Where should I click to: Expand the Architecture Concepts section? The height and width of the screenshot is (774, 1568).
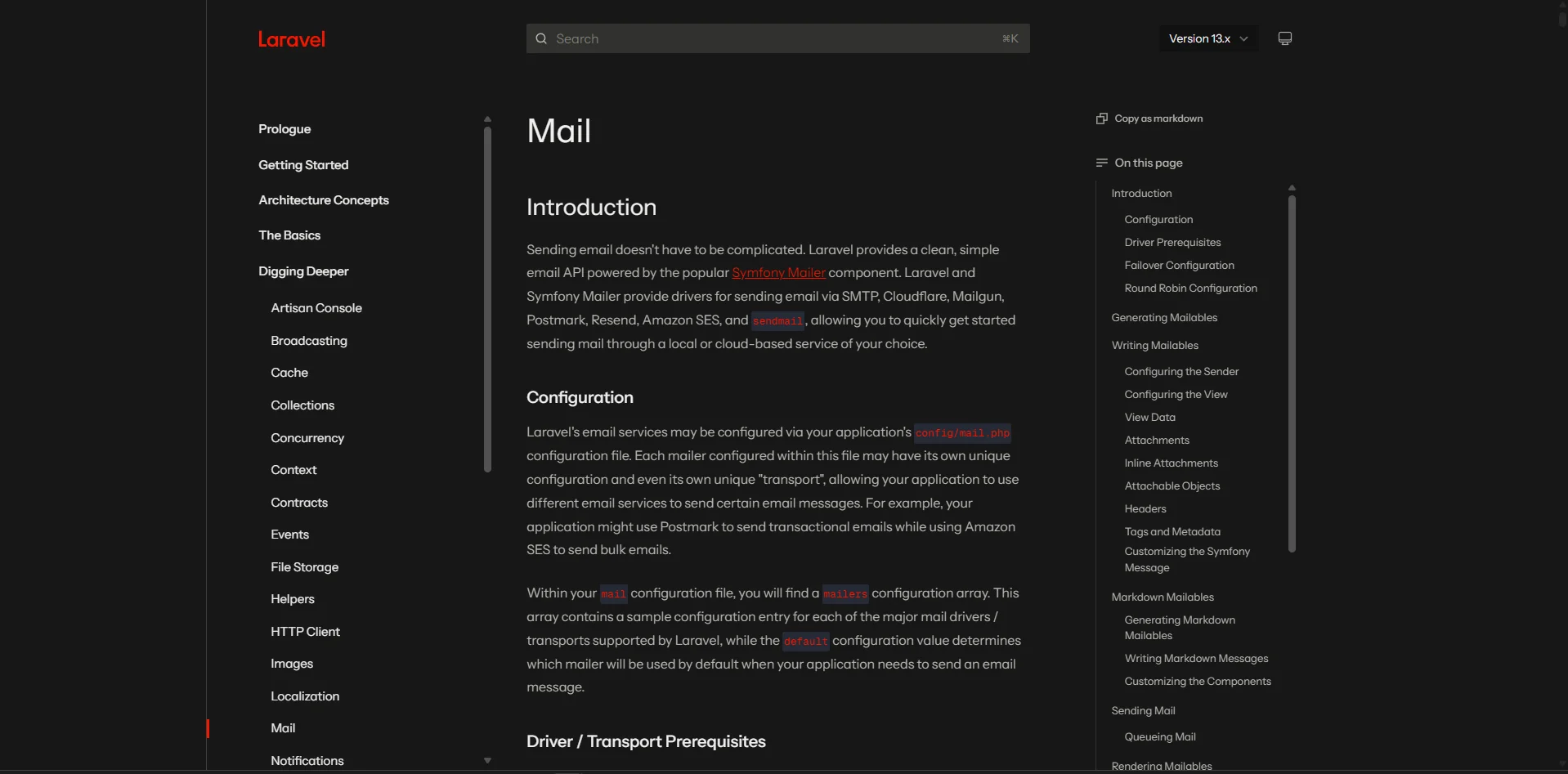(324, 200)
